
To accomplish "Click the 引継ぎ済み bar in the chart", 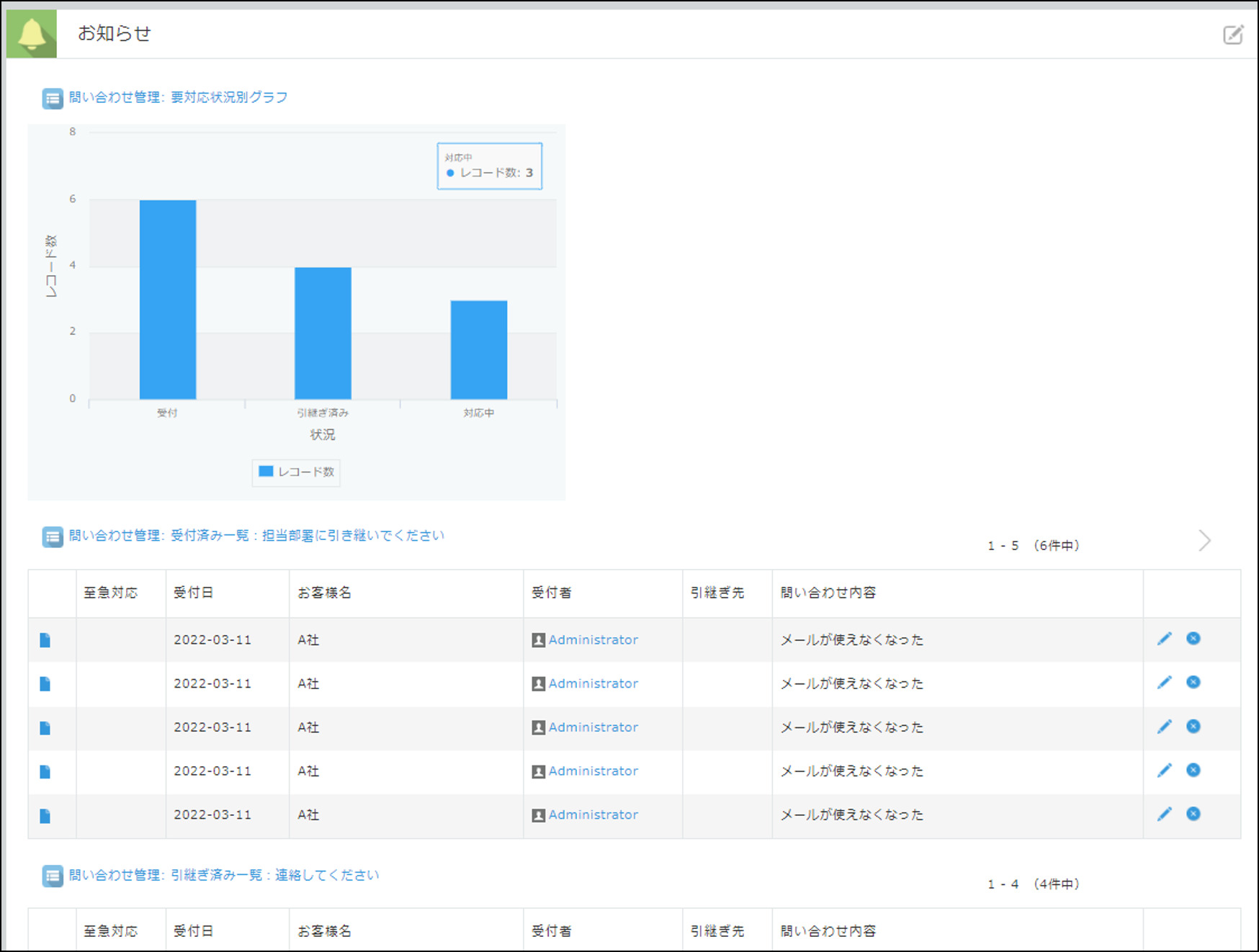I will click(x=323, y=333).
